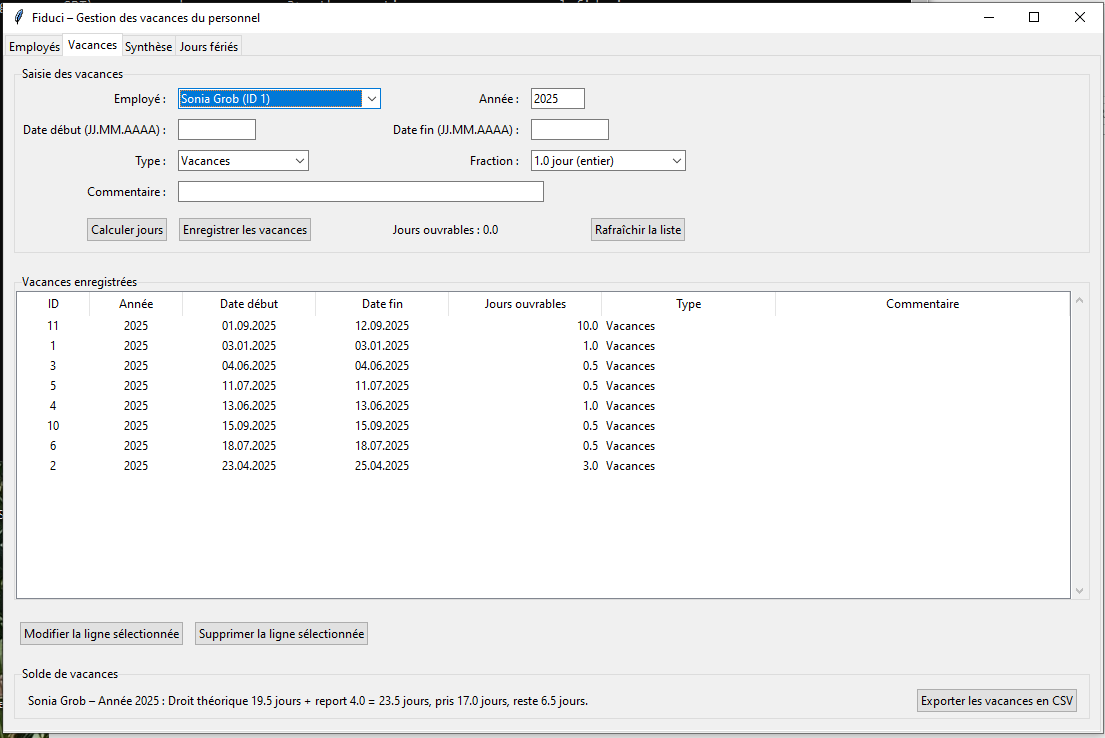
Task: Click Rafraîchir la liste button
Action: 638,230
